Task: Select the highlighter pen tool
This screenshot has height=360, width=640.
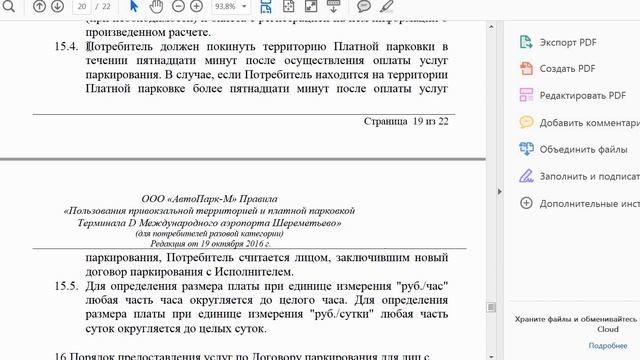Action: [x=386, y=6]
